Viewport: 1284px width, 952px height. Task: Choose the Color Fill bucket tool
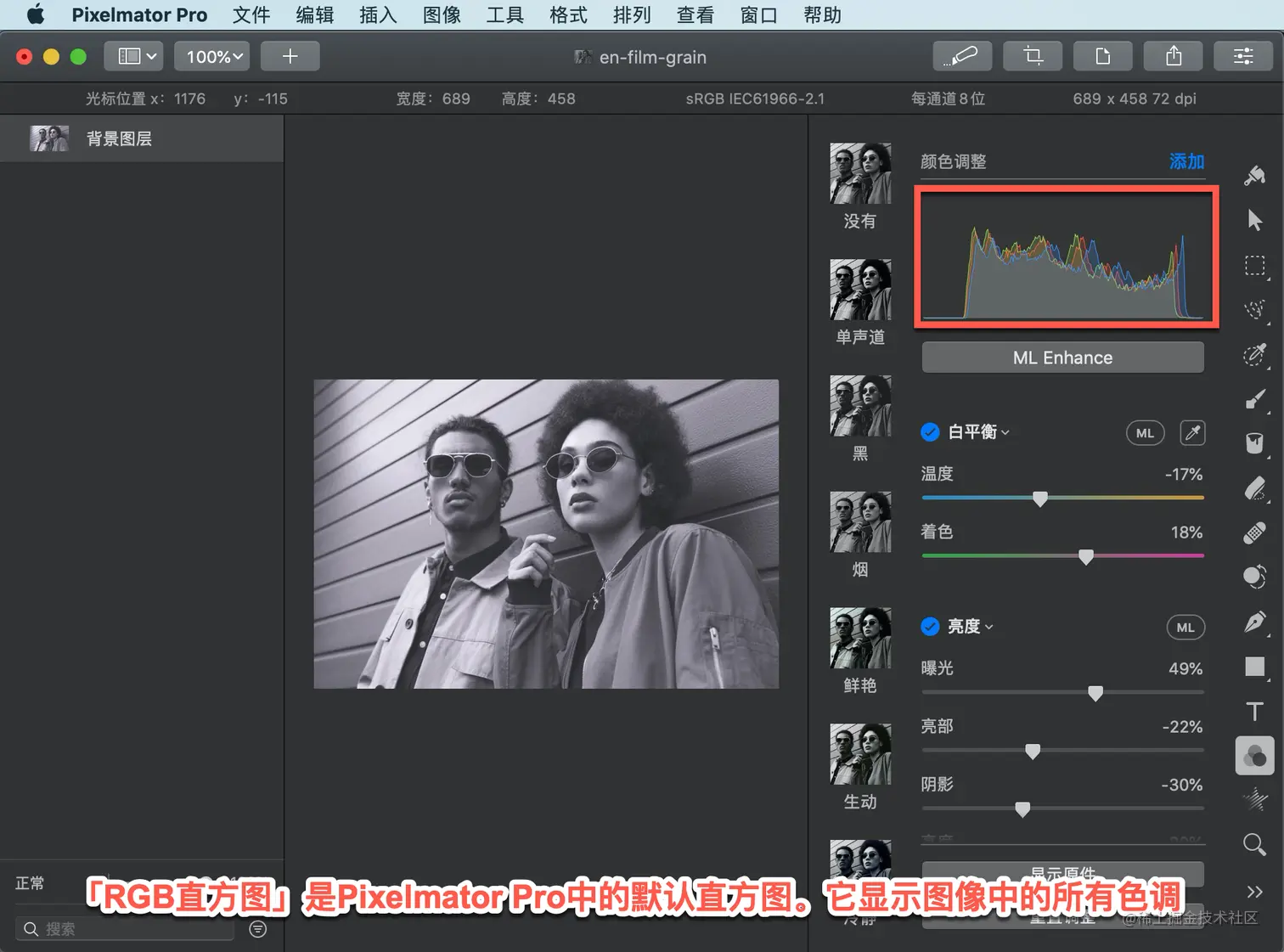(1254, 443)
